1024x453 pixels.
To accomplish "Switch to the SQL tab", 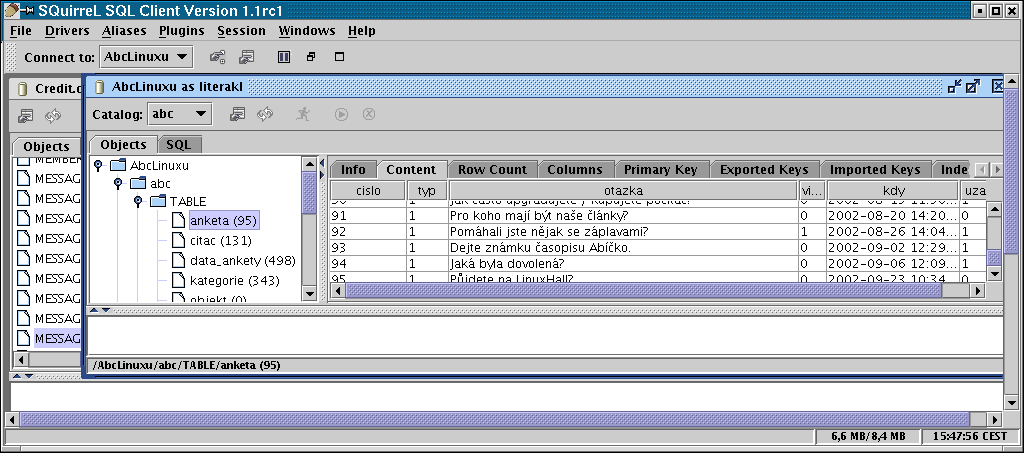I will (179, 144).
